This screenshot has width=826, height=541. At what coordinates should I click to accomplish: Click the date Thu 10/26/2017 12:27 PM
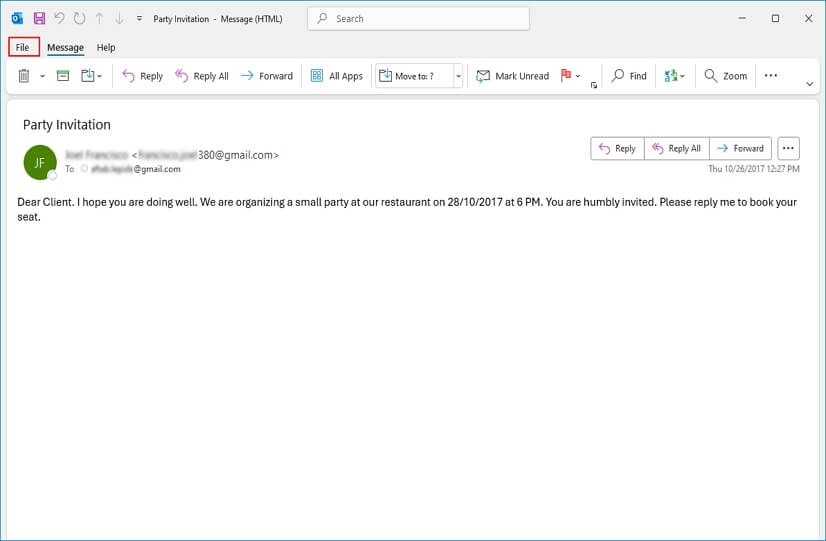coord(753,169)
